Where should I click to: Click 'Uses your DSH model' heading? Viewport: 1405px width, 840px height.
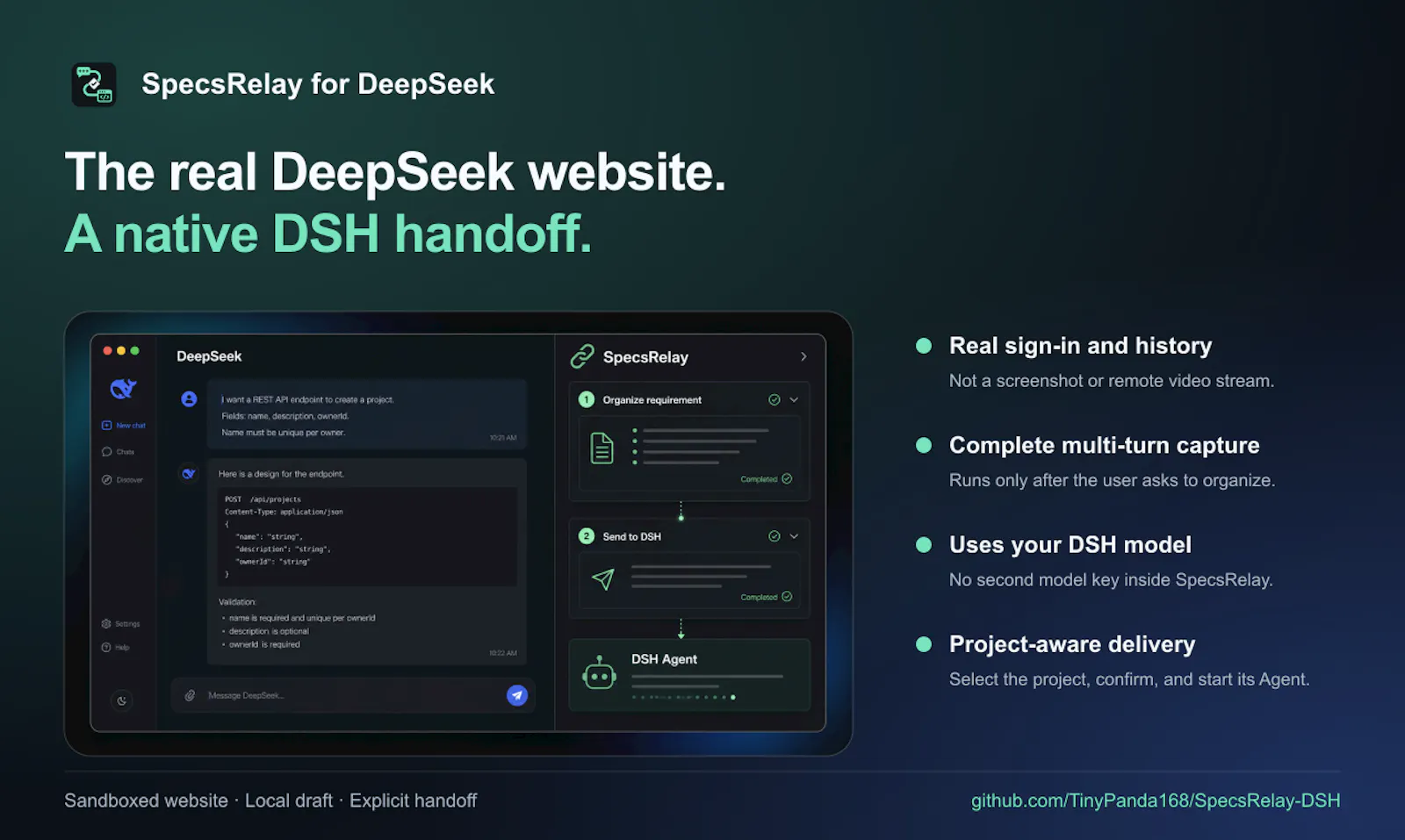pyautogui.click(x=1070, y=545)
